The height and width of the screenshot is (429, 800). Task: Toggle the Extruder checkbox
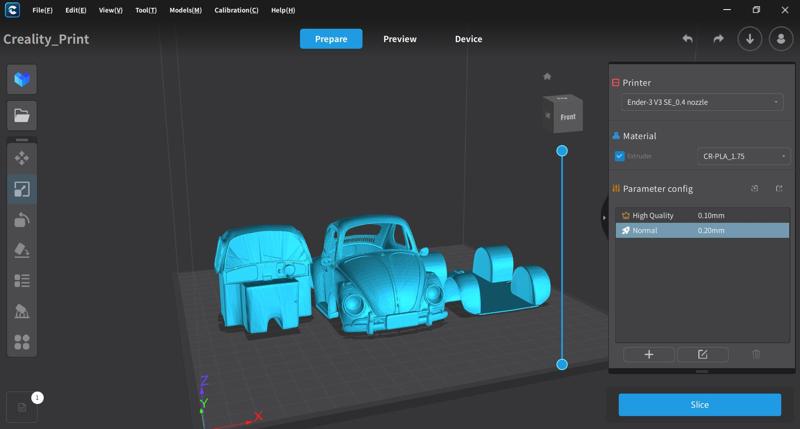(x=620, y=156)
